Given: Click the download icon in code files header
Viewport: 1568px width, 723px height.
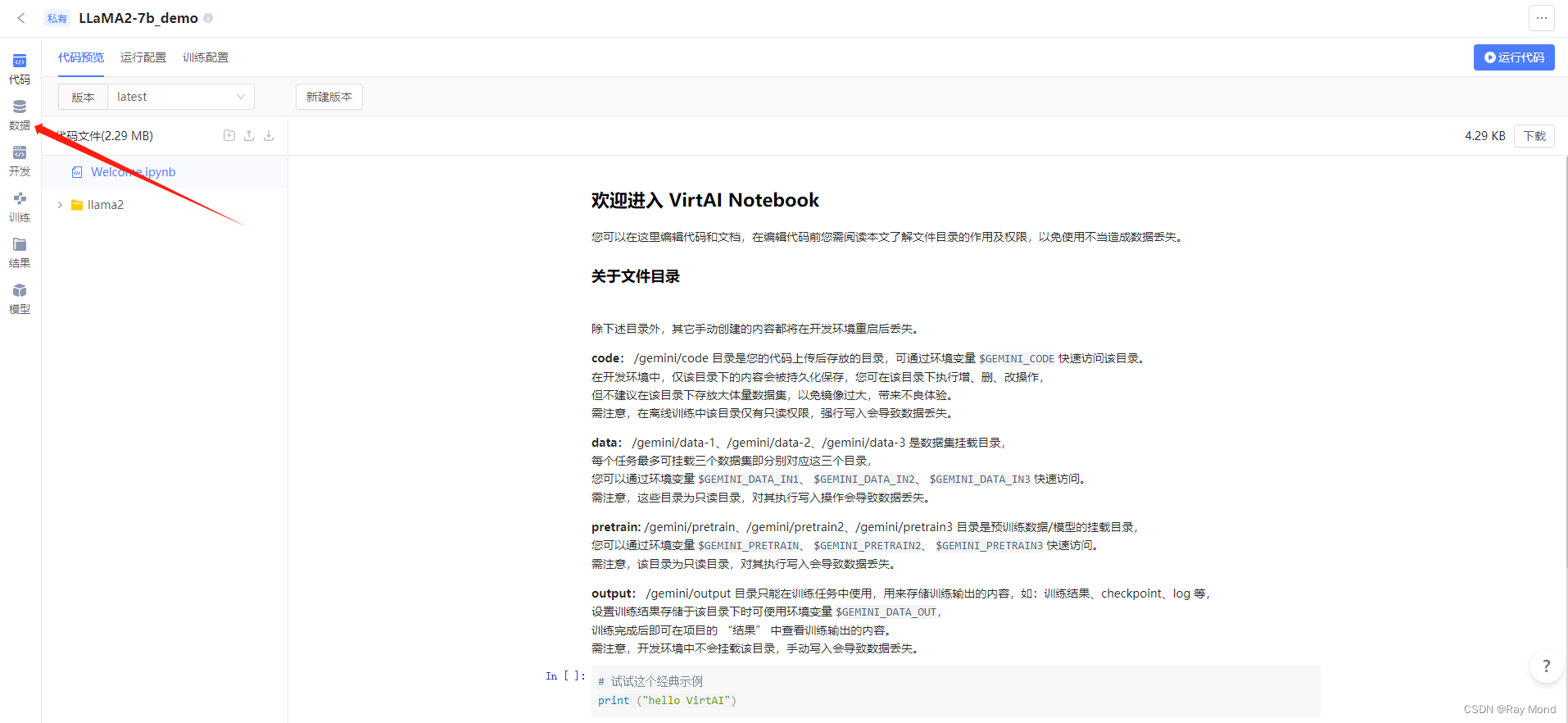Looking at the screenshot, I should 269,135.
